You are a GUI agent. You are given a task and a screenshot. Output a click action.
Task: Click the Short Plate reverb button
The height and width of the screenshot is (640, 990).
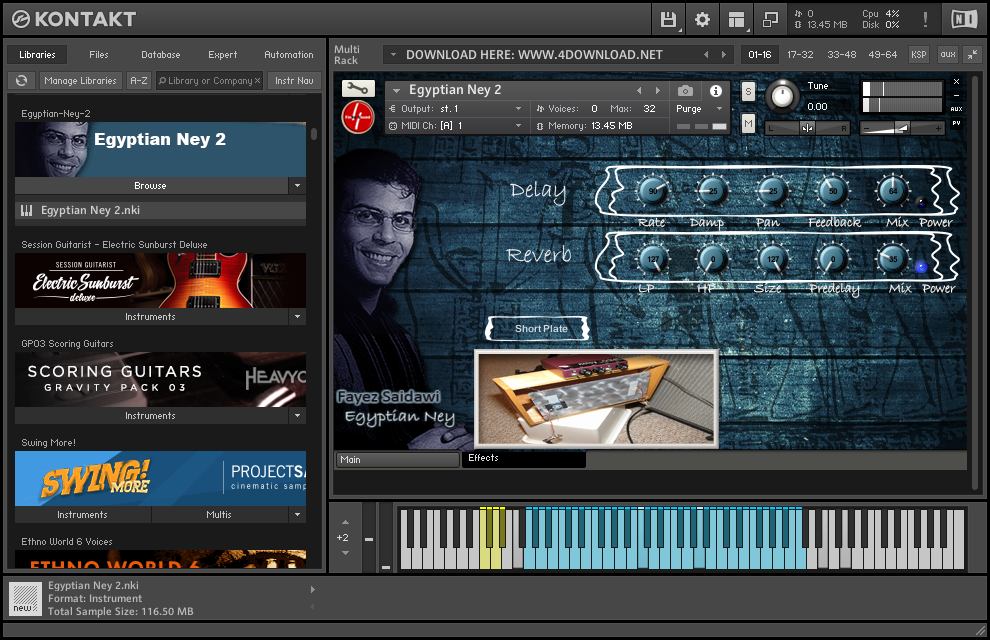(x=538, y=328)
